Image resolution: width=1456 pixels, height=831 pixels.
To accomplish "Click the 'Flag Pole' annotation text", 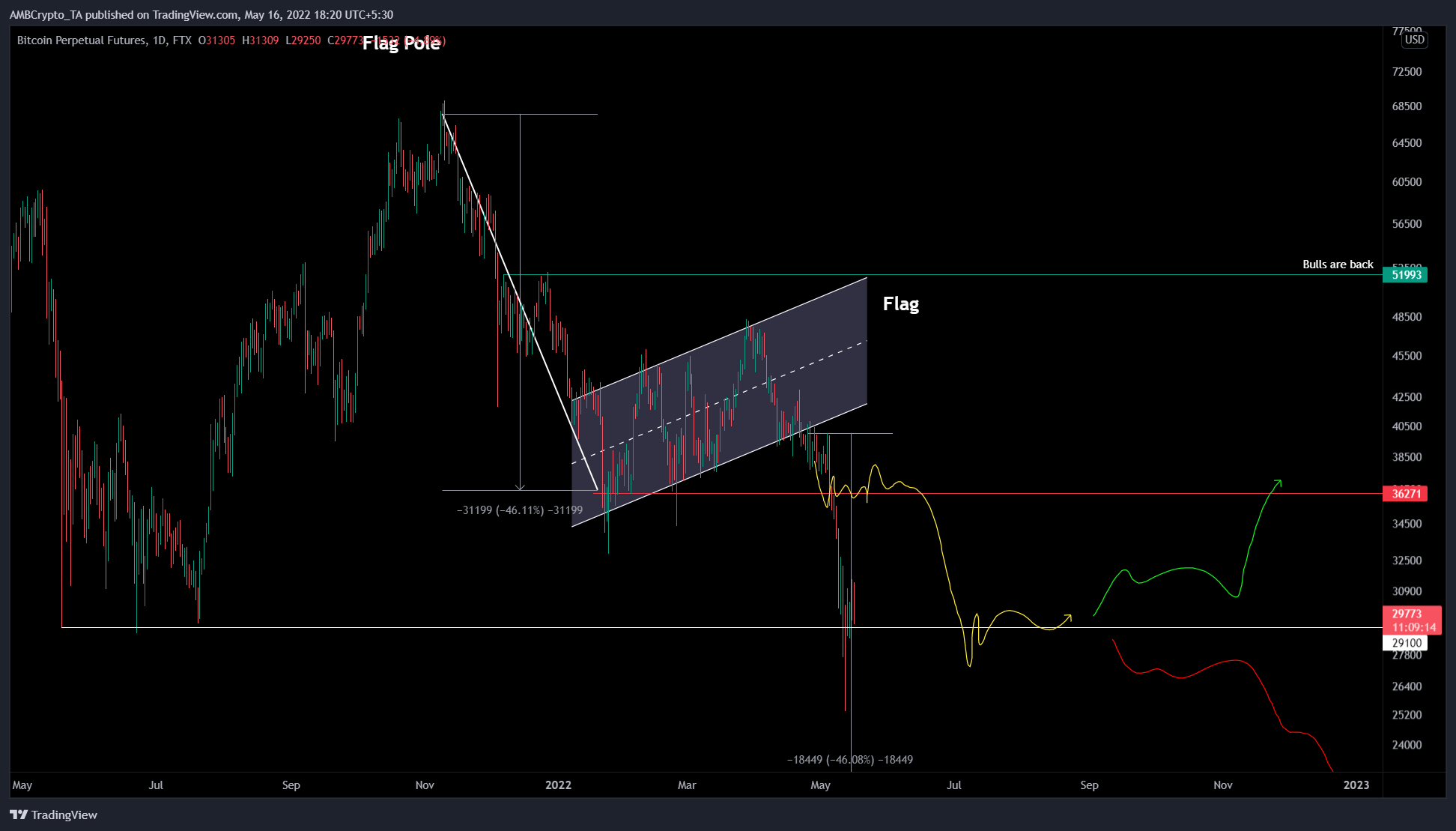I will click(401, 43).
